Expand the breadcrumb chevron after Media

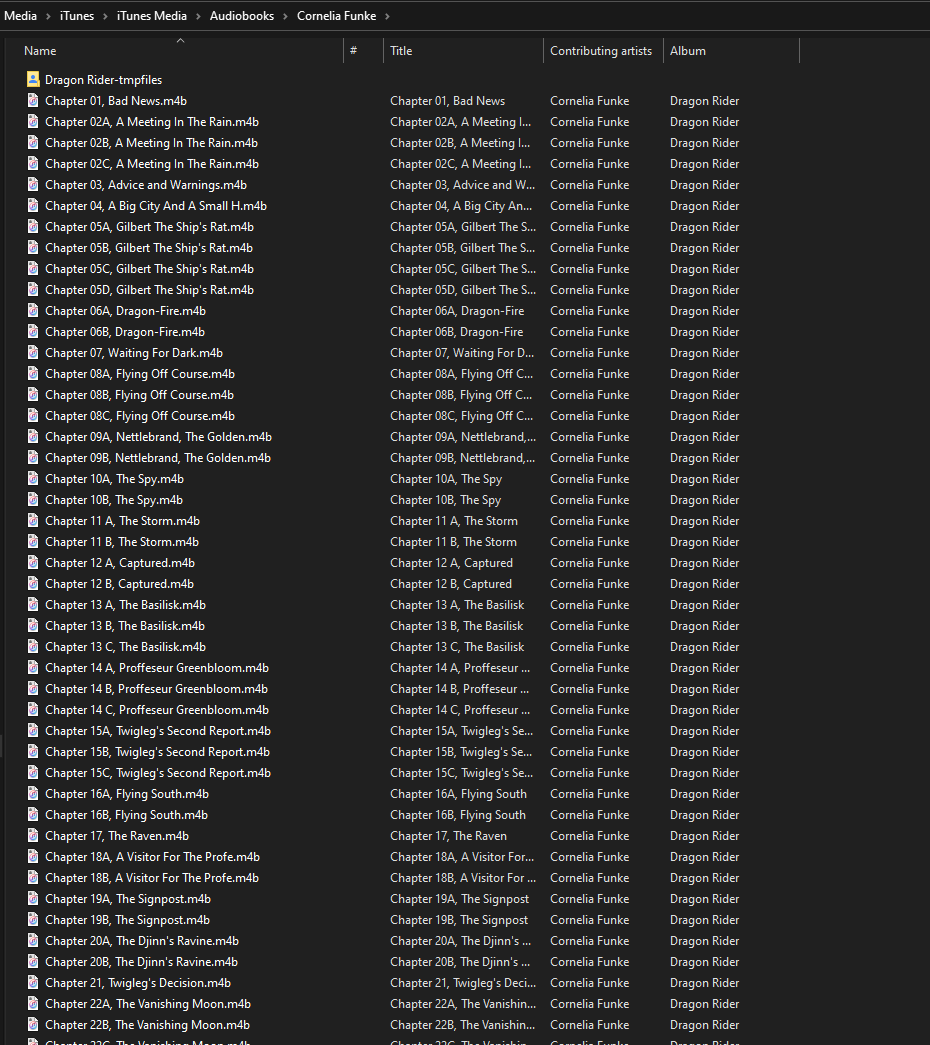48,16
